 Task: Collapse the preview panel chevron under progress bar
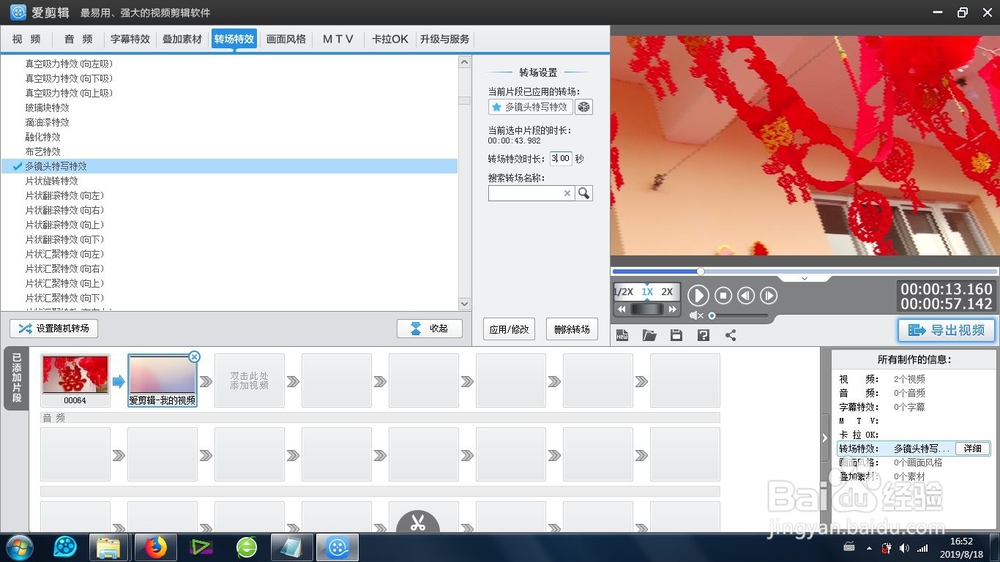(x=804, y=279)
